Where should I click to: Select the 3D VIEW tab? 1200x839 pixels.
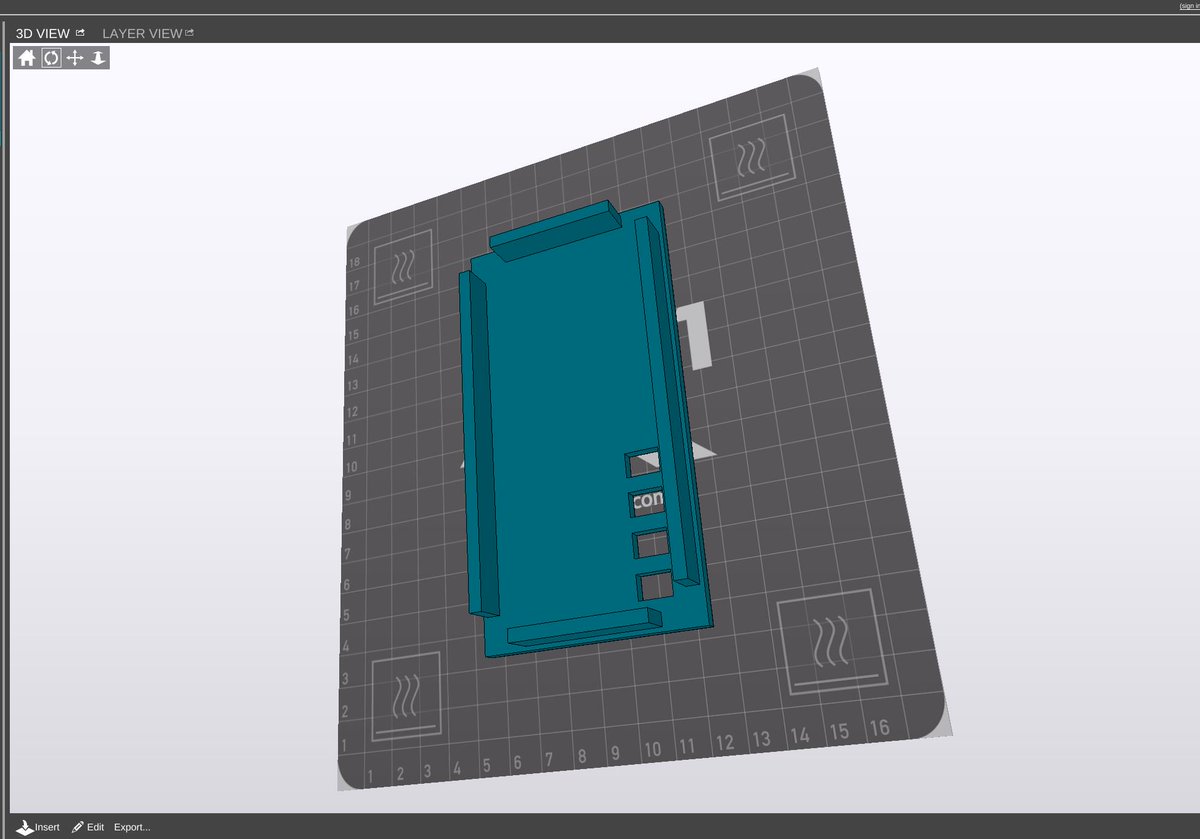42,32
